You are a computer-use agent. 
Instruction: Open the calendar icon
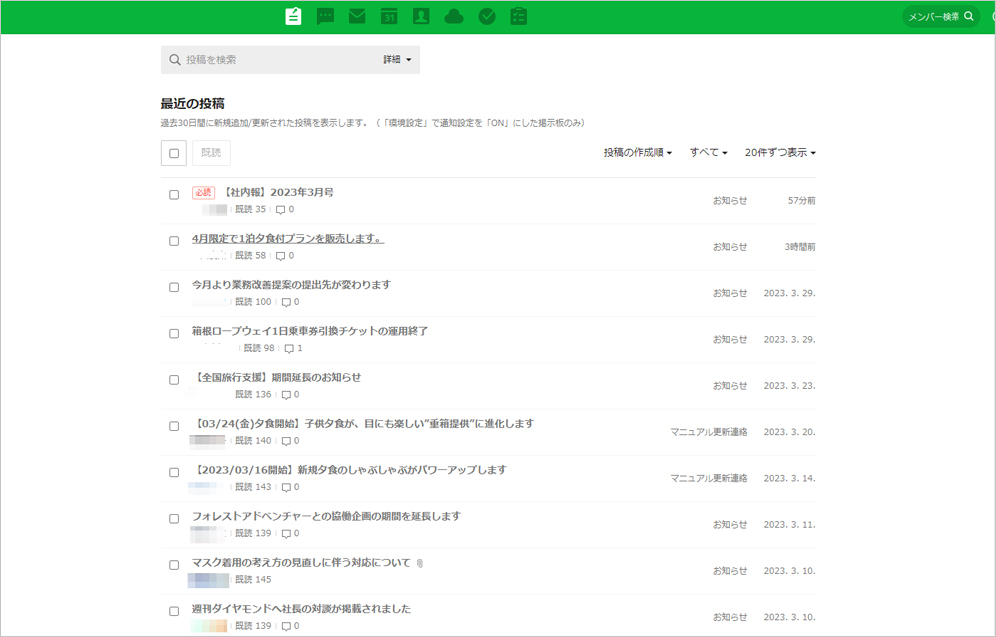point(389,17)
